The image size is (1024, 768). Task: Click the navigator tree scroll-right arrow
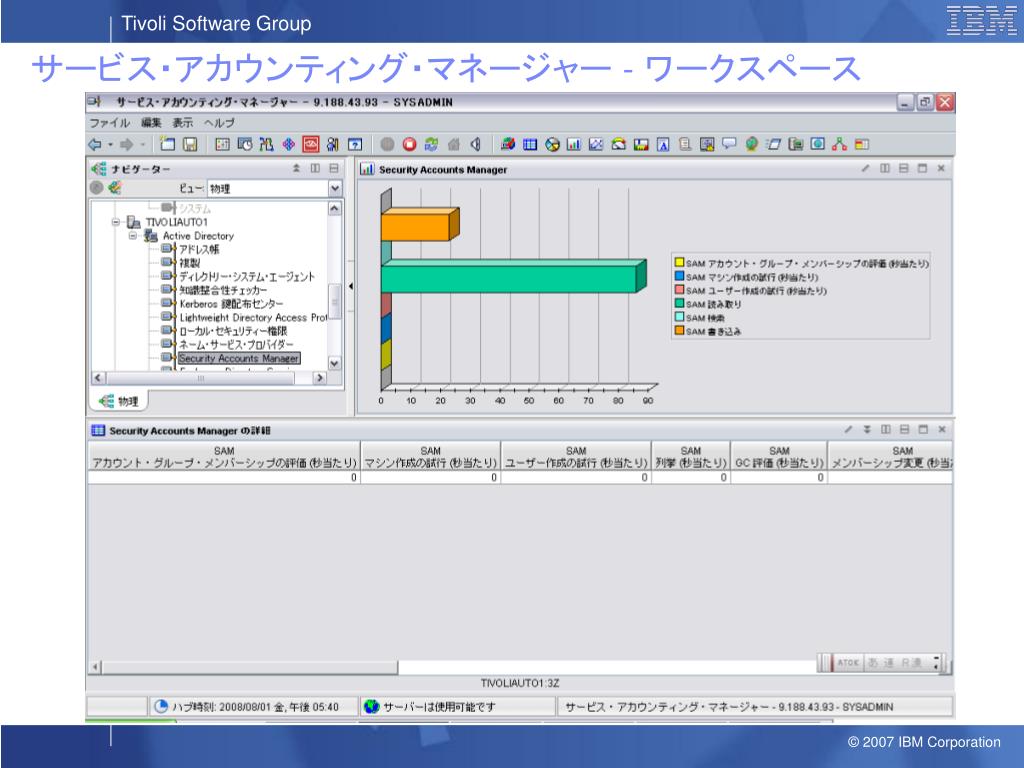[x=320, y=378]
